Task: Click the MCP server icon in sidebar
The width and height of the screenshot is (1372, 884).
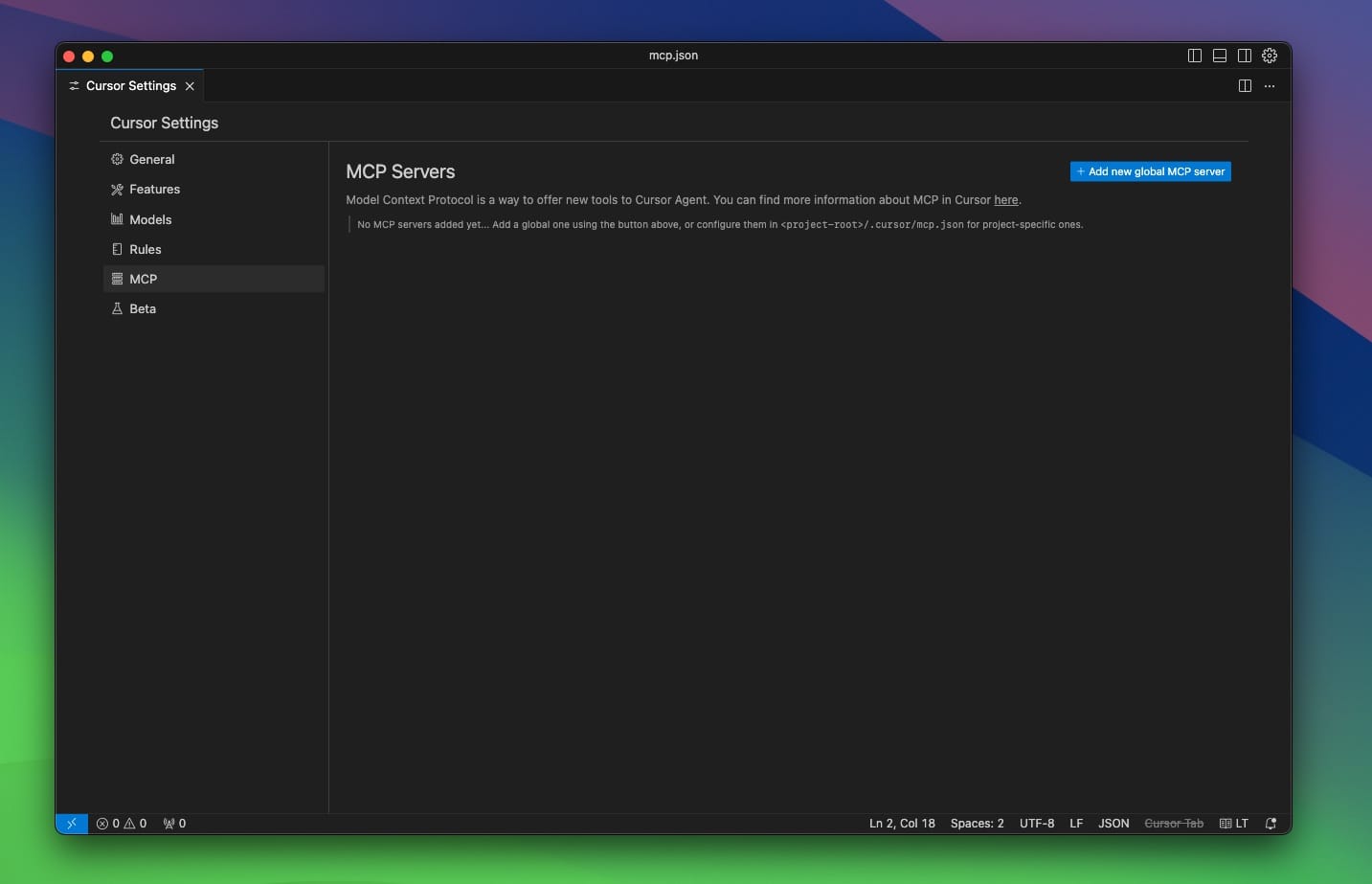Action: pos(117,279)
